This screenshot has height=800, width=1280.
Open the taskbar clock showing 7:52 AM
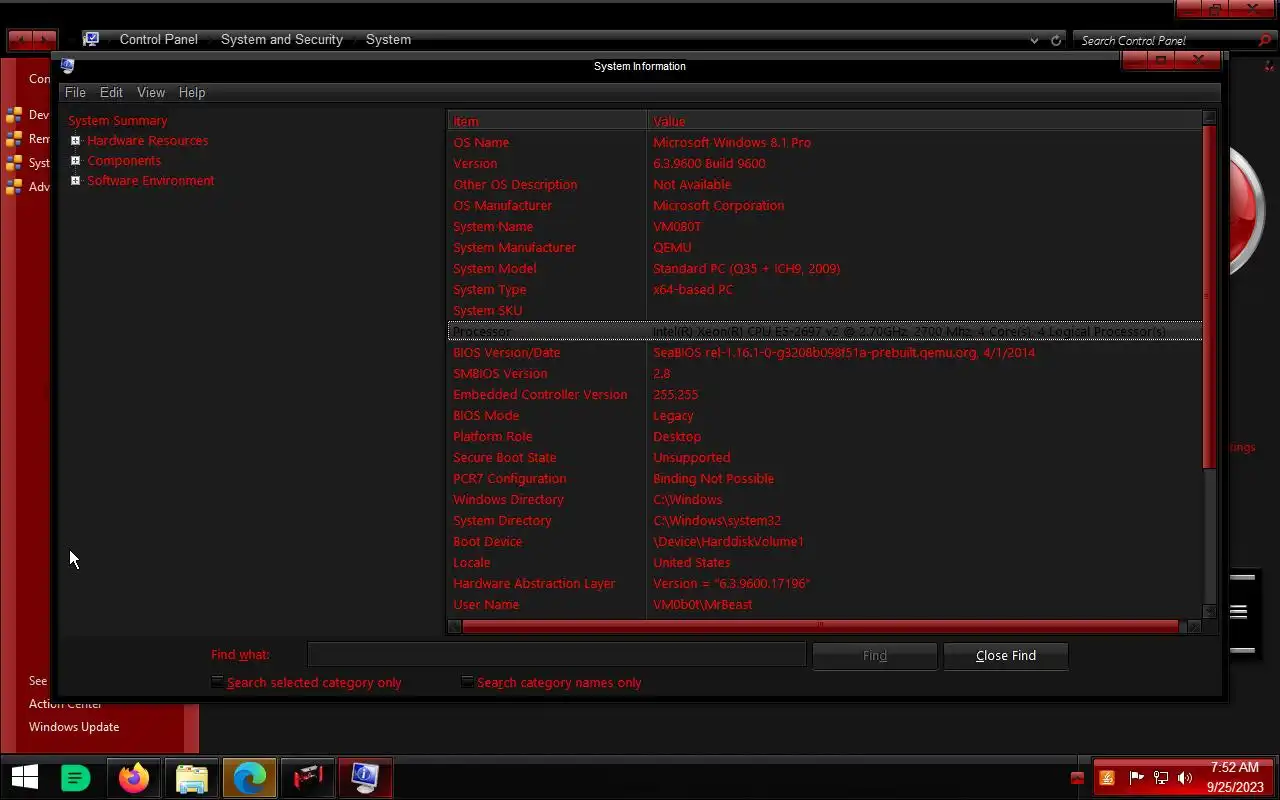click(x=1234, y=777)
